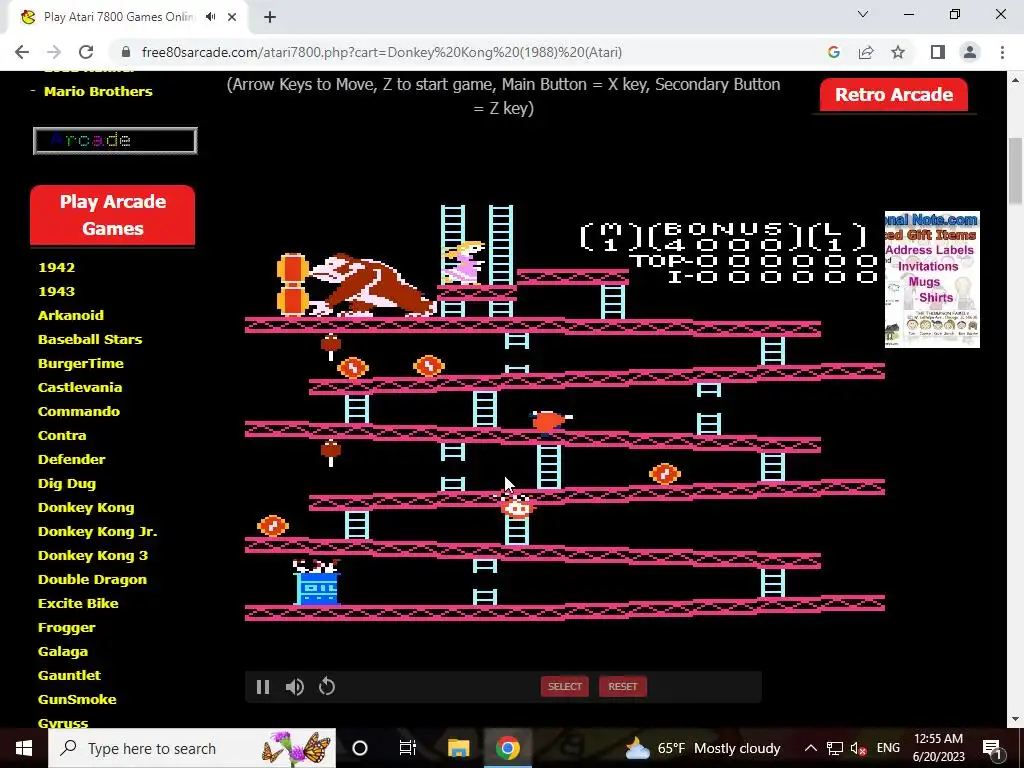Viewport: 1024px width, 768px height.
Task: Click the Play Arcade Games button
Action: click(112, 215)
